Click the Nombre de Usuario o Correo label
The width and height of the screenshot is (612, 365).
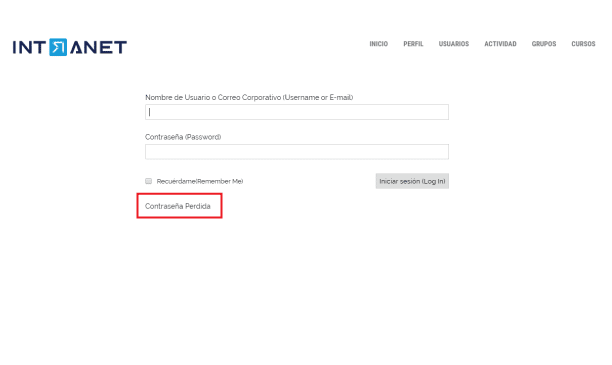[x=249, y=97]
